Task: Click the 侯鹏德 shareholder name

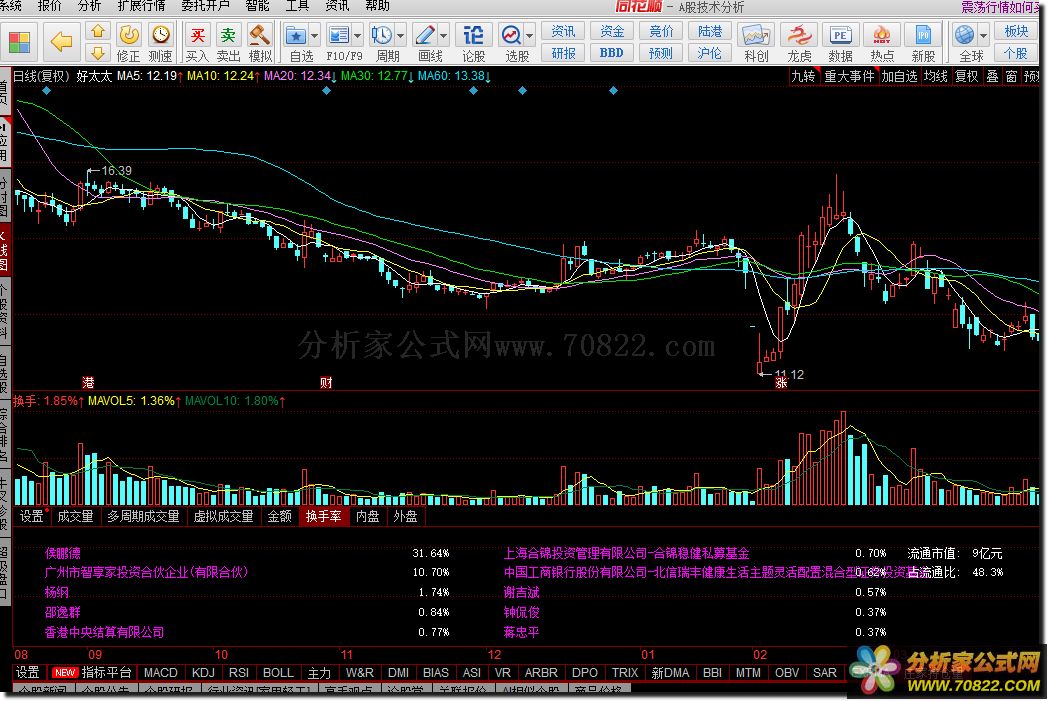Action: pos(62,553)
